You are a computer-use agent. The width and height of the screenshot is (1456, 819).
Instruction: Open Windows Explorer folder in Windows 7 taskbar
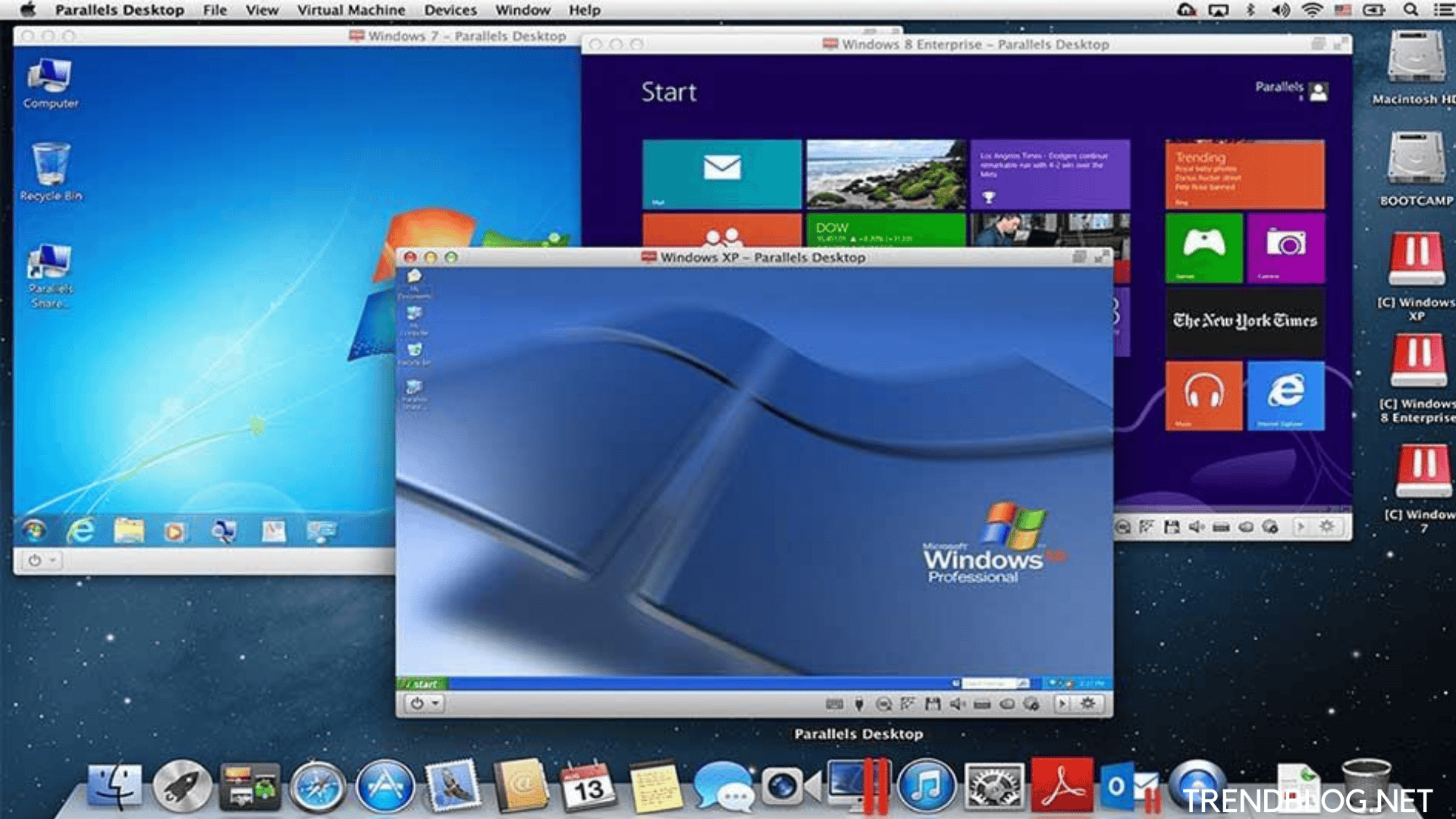129,531
